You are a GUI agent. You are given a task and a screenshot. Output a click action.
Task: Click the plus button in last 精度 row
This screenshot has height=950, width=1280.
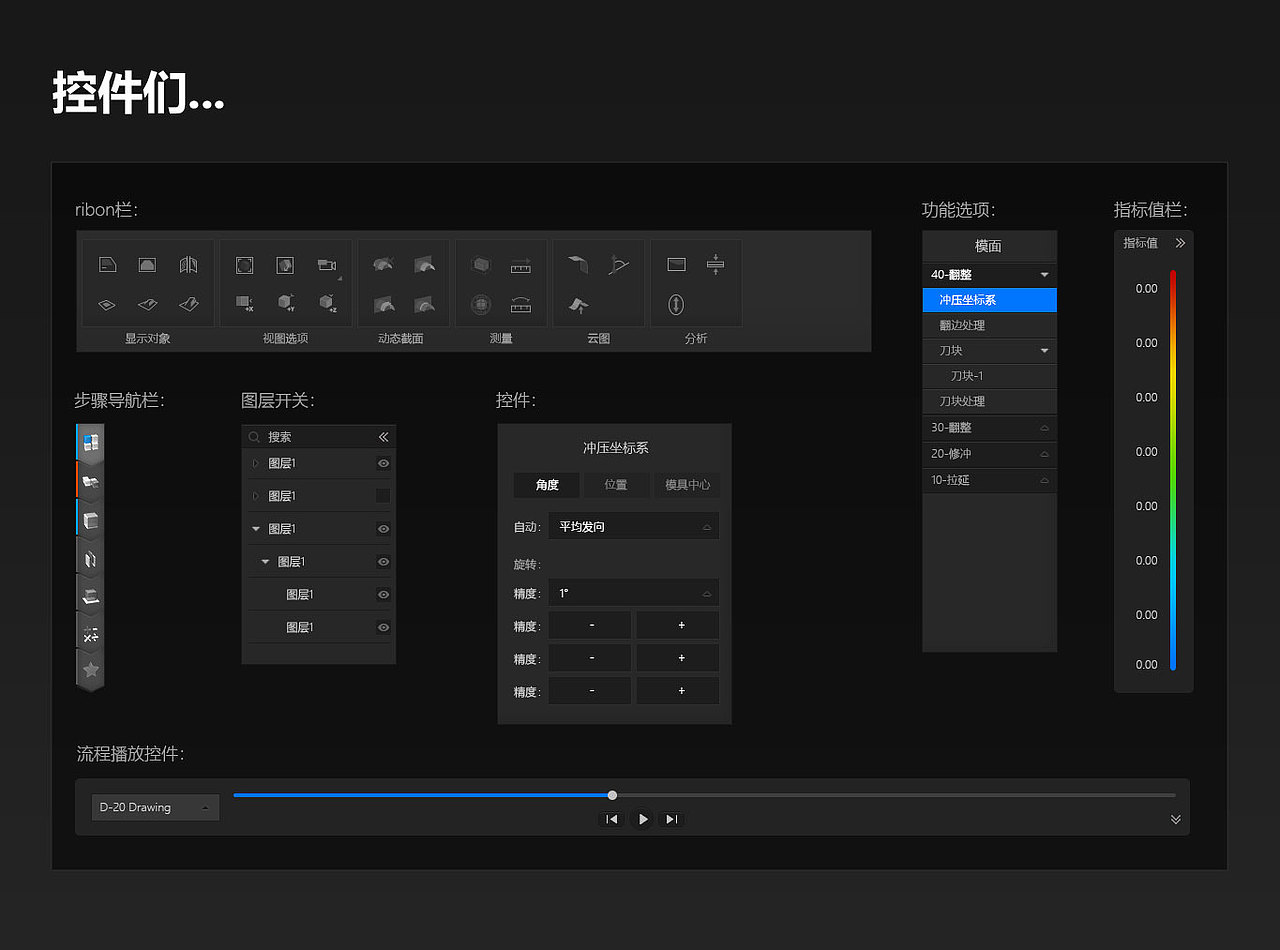point(678,691)
